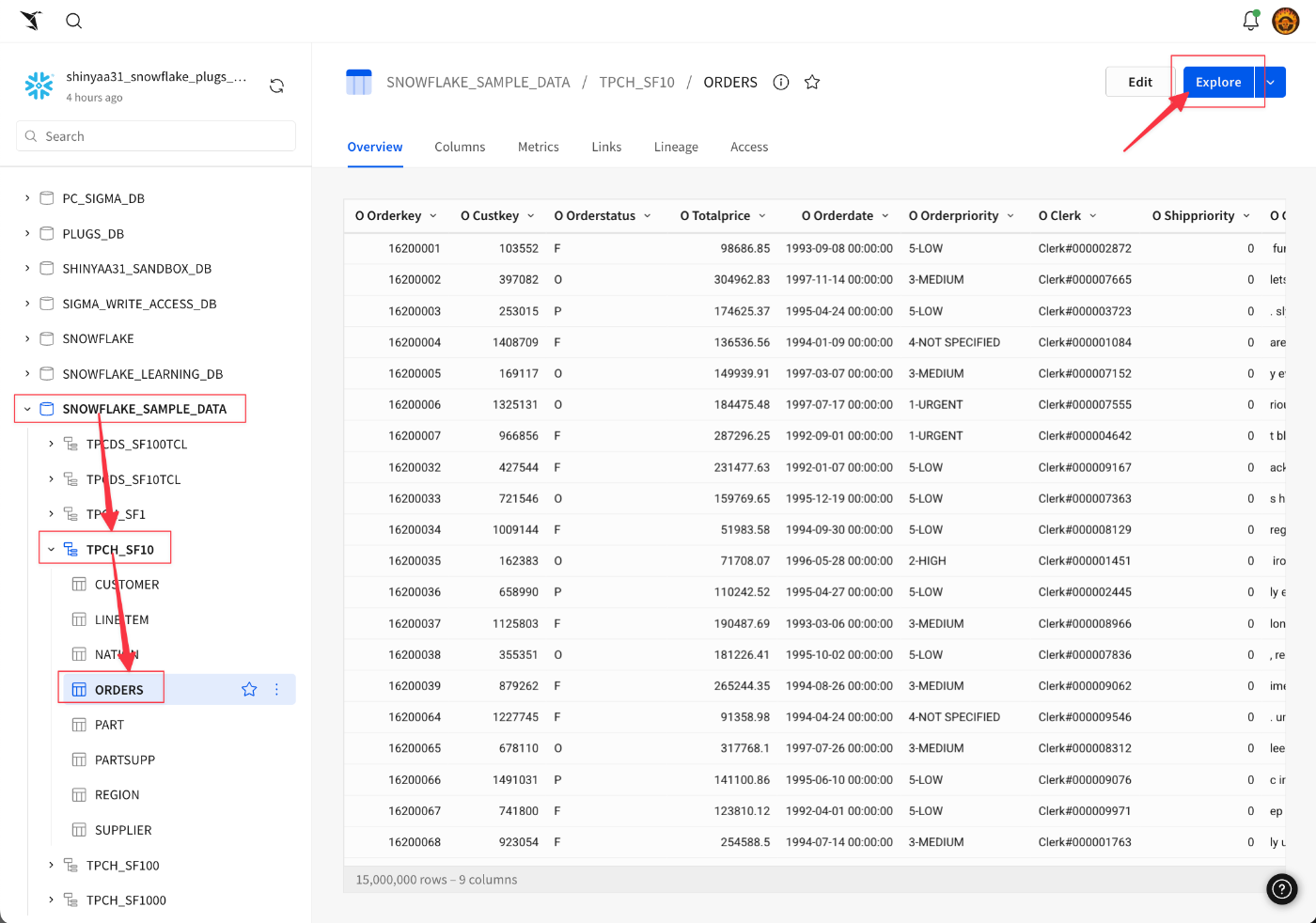Open the notifications bell icon

(x=1250, y=21)
